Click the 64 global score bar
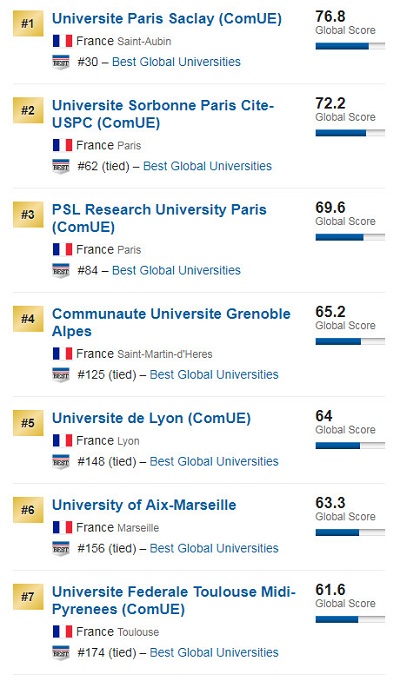 (350, 446)
